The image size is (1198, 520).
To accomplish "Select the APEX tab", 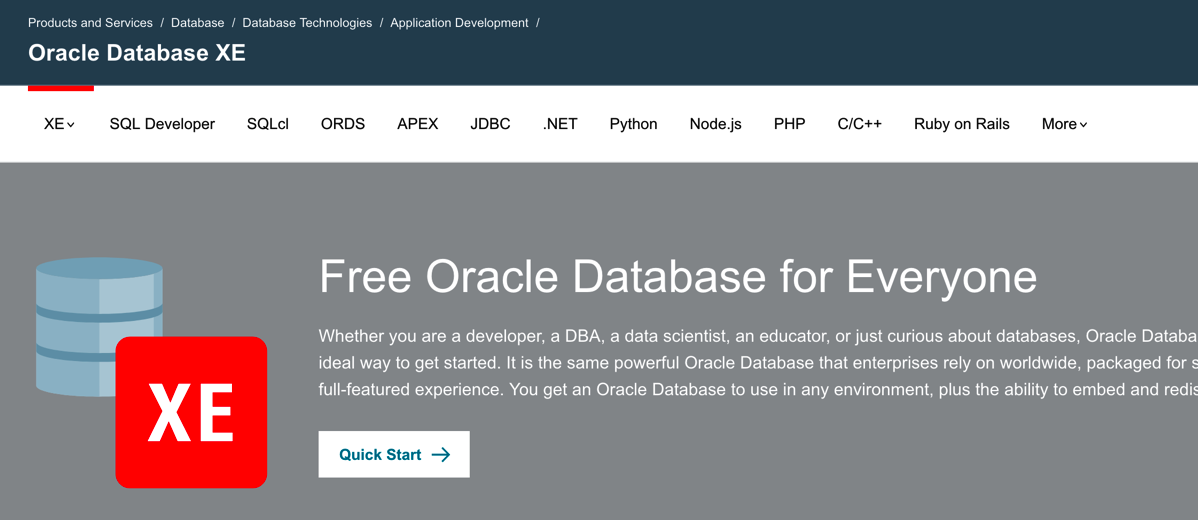I will (x=418, y=124).
